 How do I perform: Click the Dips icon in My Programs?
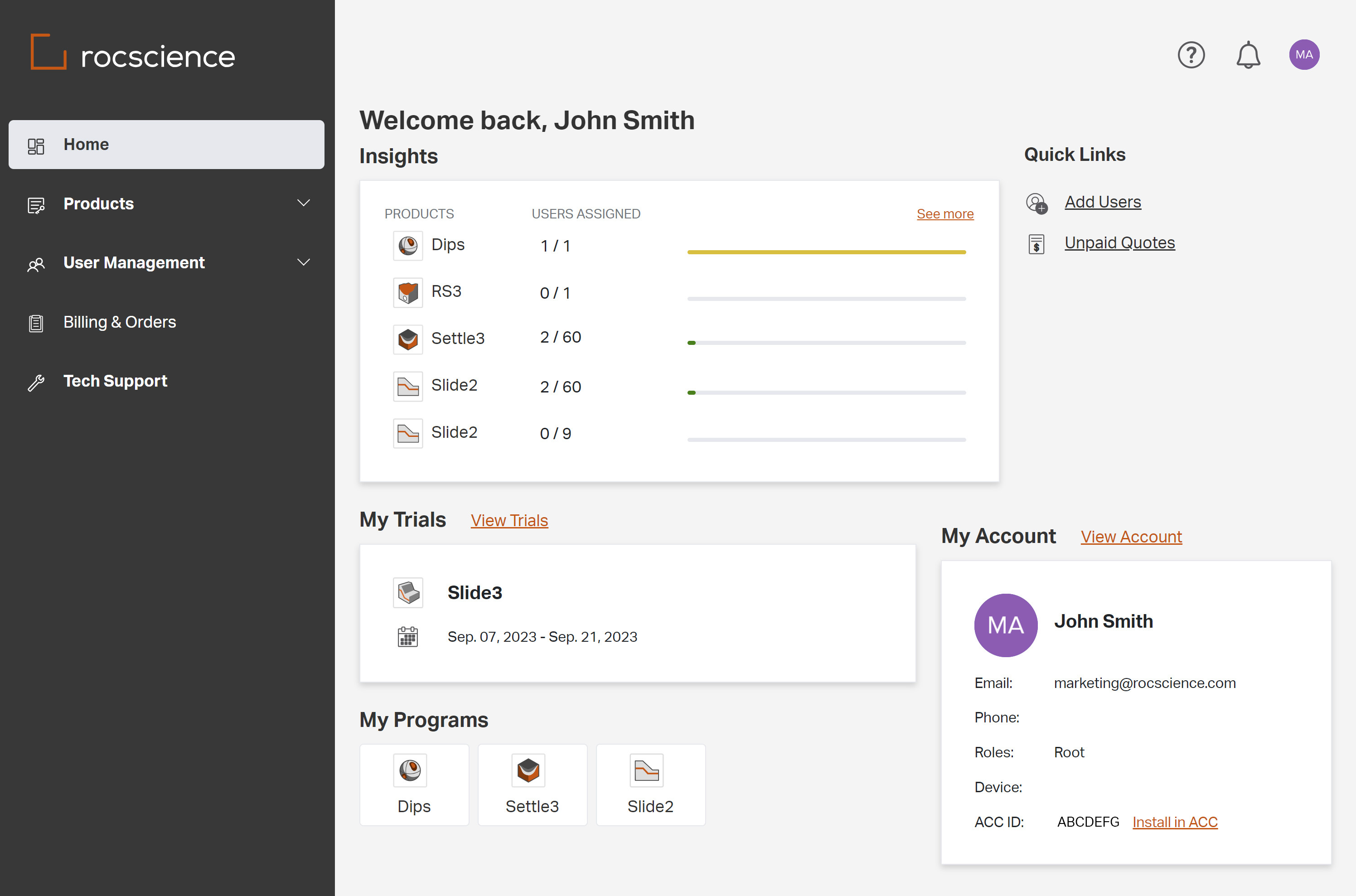point(410,770)
